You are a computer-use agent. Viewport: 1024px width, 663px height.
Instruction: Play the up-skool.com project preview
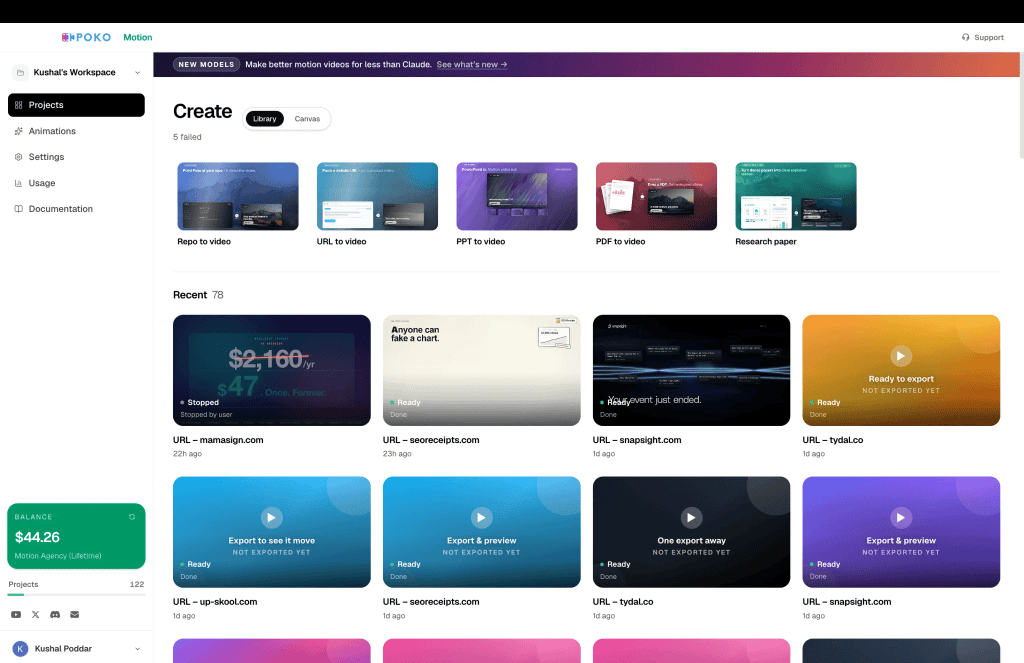272,518
